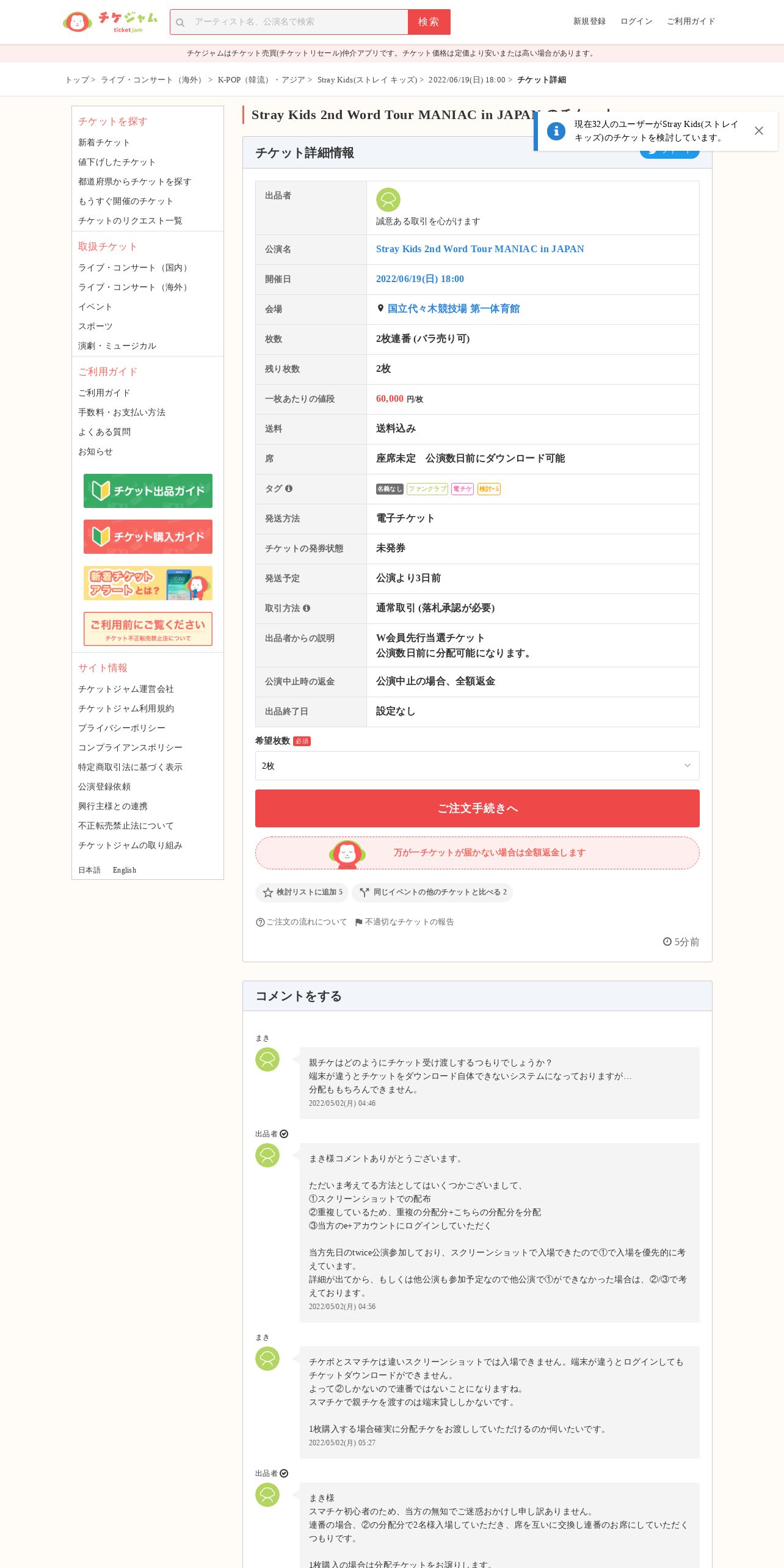The image size is (784, 1568).
Task: Open よくある質問 in the sidebar
Action: point(104,432)
